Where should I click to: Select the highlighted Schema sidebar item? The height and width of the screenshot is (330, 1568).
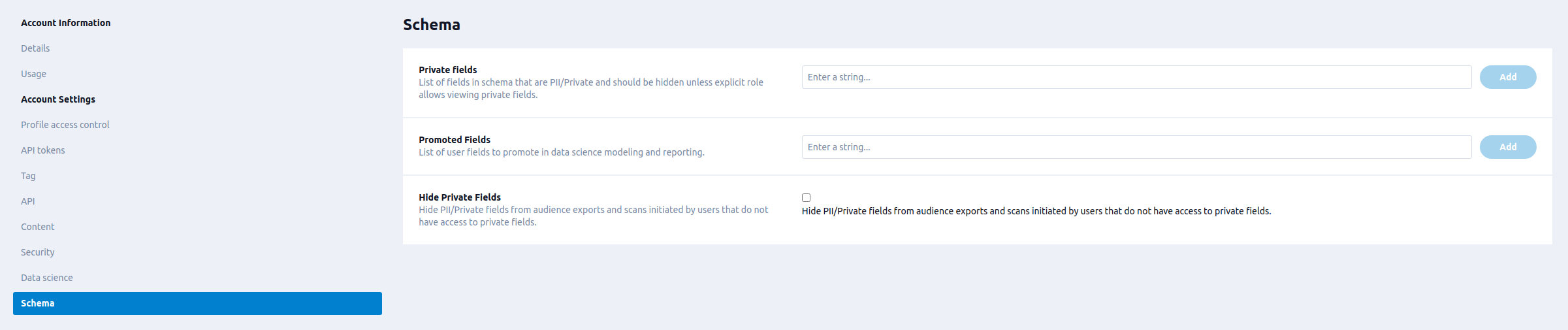point(197,303)
